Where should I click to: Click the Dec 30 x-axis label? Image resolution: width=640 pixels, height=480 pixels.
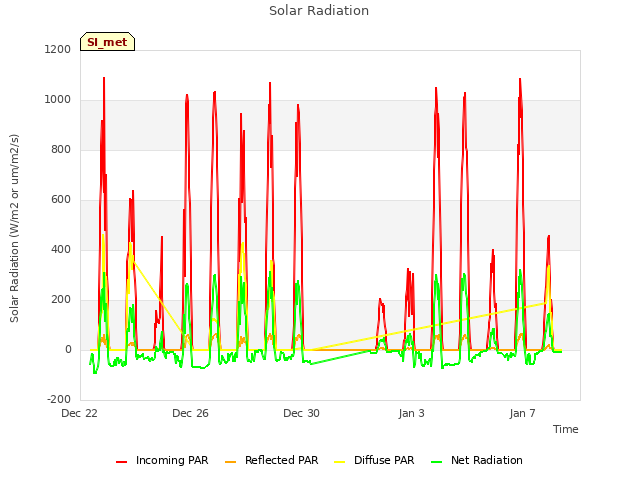(x=301, y=413)
